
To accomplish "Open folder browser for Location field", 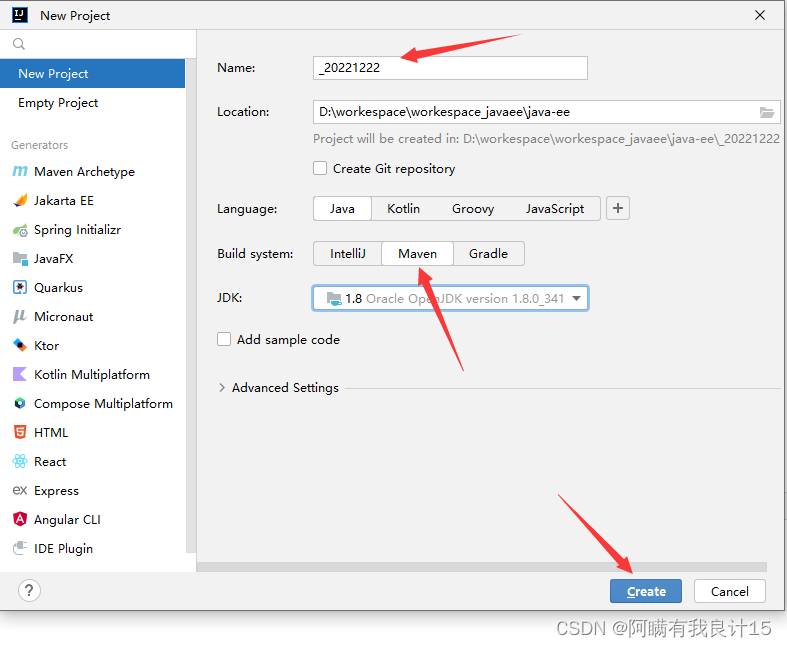I will click(x=766, y=112).
